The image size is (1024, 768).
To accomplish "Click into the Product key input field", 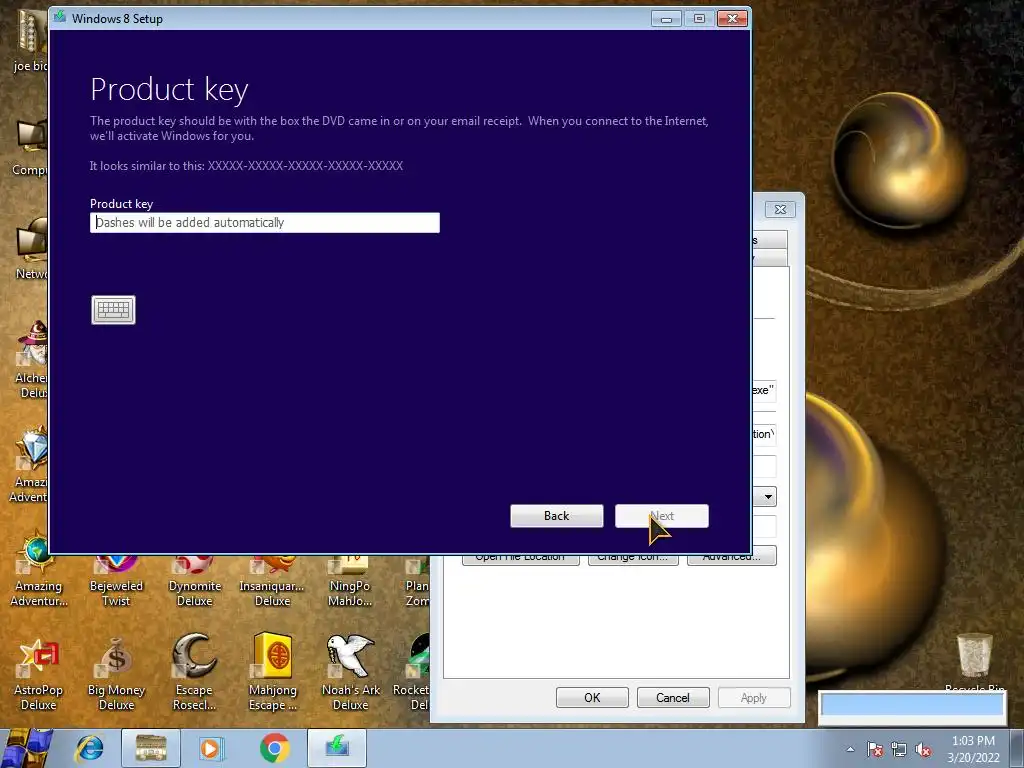I will pos(264,223).
